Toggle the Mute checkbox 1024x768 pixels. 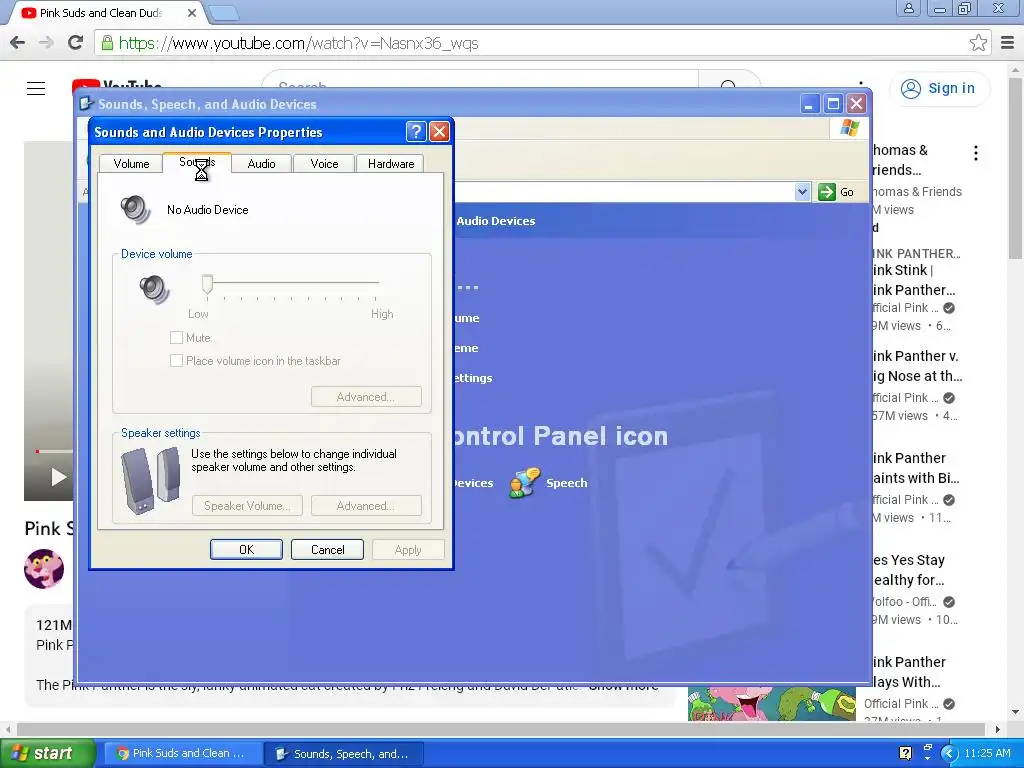176,338
